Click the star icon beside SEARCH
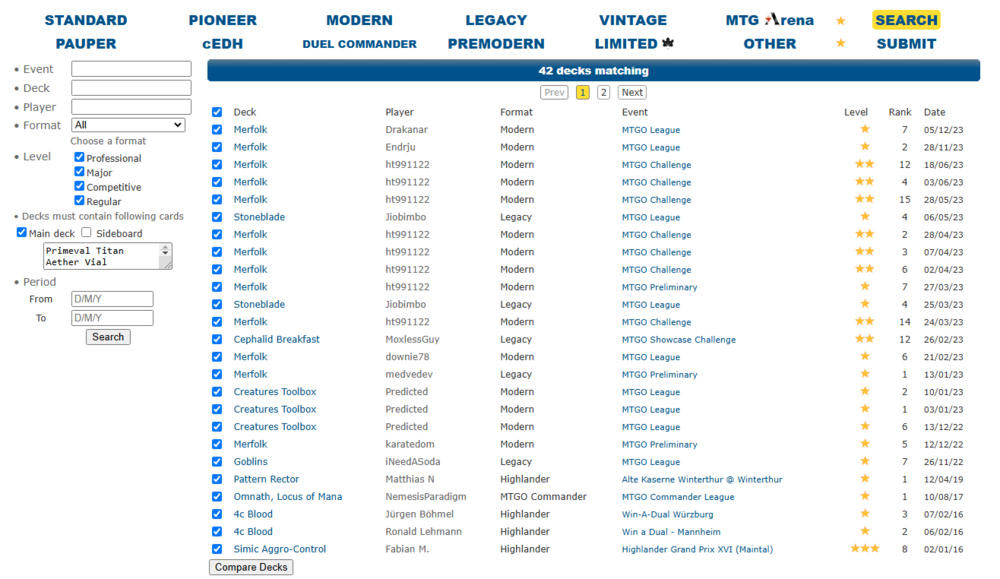Screen dimensions: 1000x579 pos(841,20)
